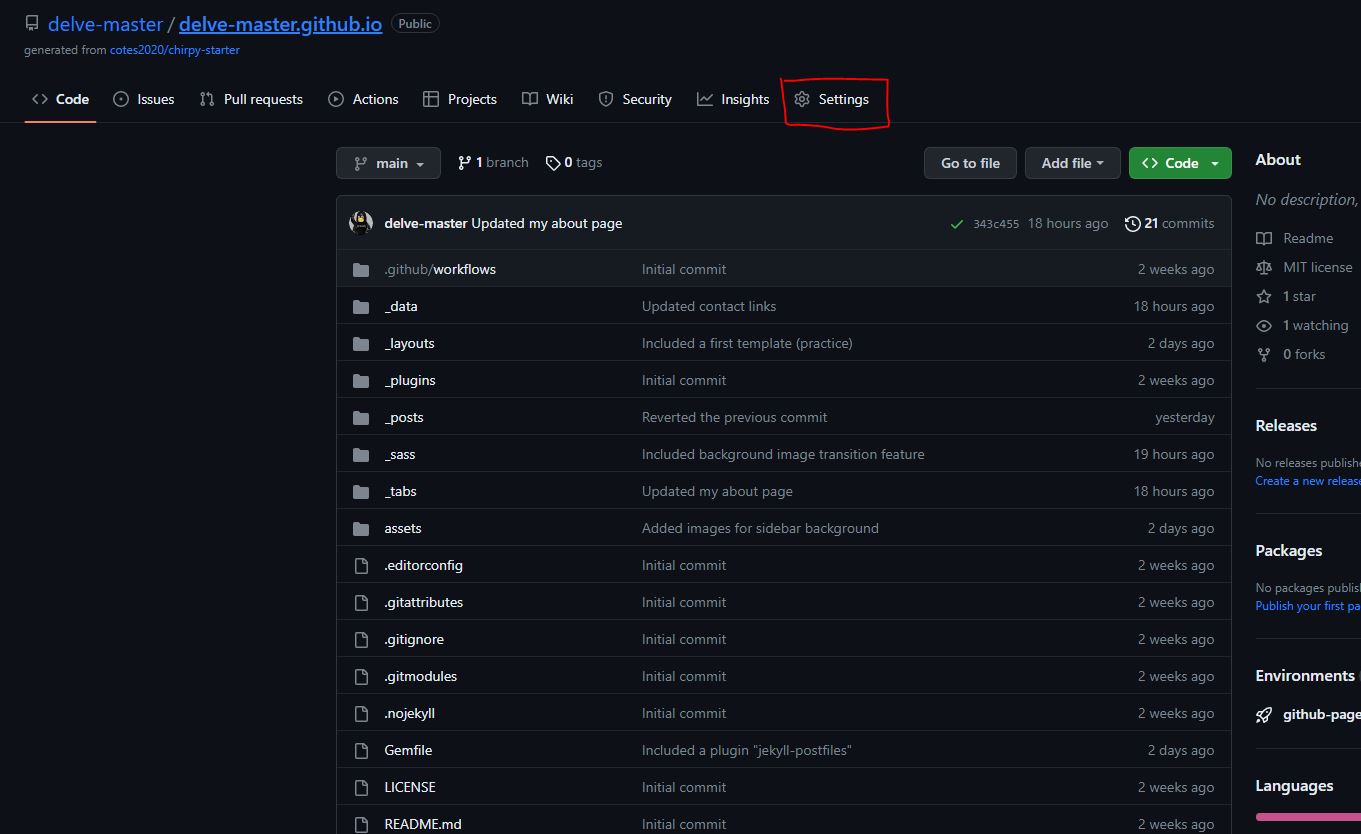Image resolution: width=1361 pixels, height=834 pixels.
Task: Click the scales icon beside MIT license
Action: (1264, 267)
